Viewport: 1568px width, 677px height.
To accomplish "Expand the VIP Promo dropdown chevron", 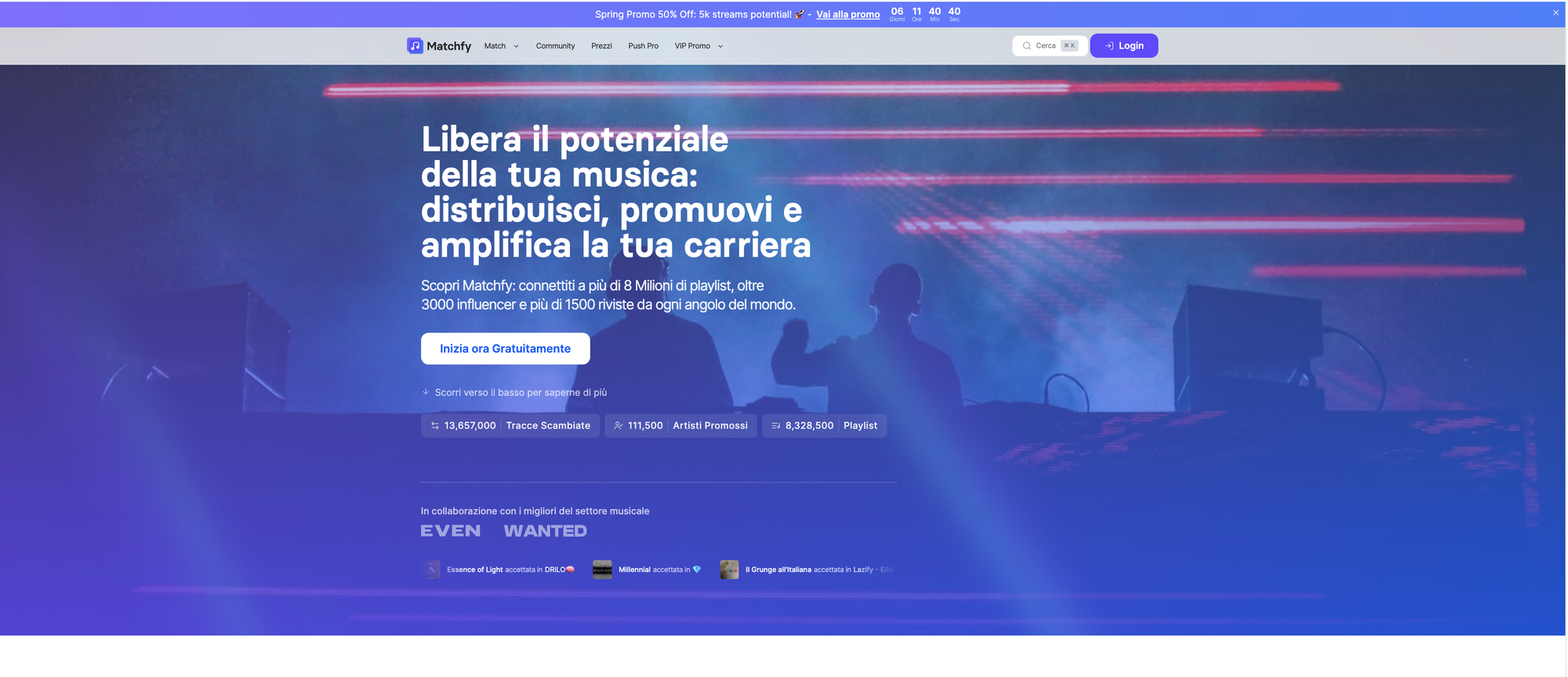I will click(x=720, y=46).
